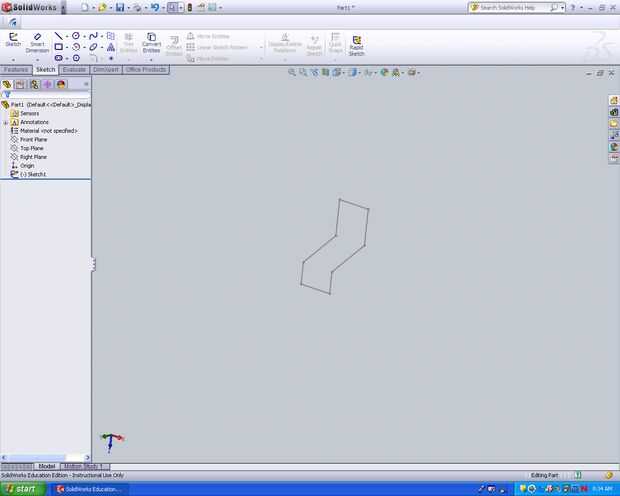620x496 pixels.
Task: Open the Circle tool dropdown arrow
Action: [84, 36]
